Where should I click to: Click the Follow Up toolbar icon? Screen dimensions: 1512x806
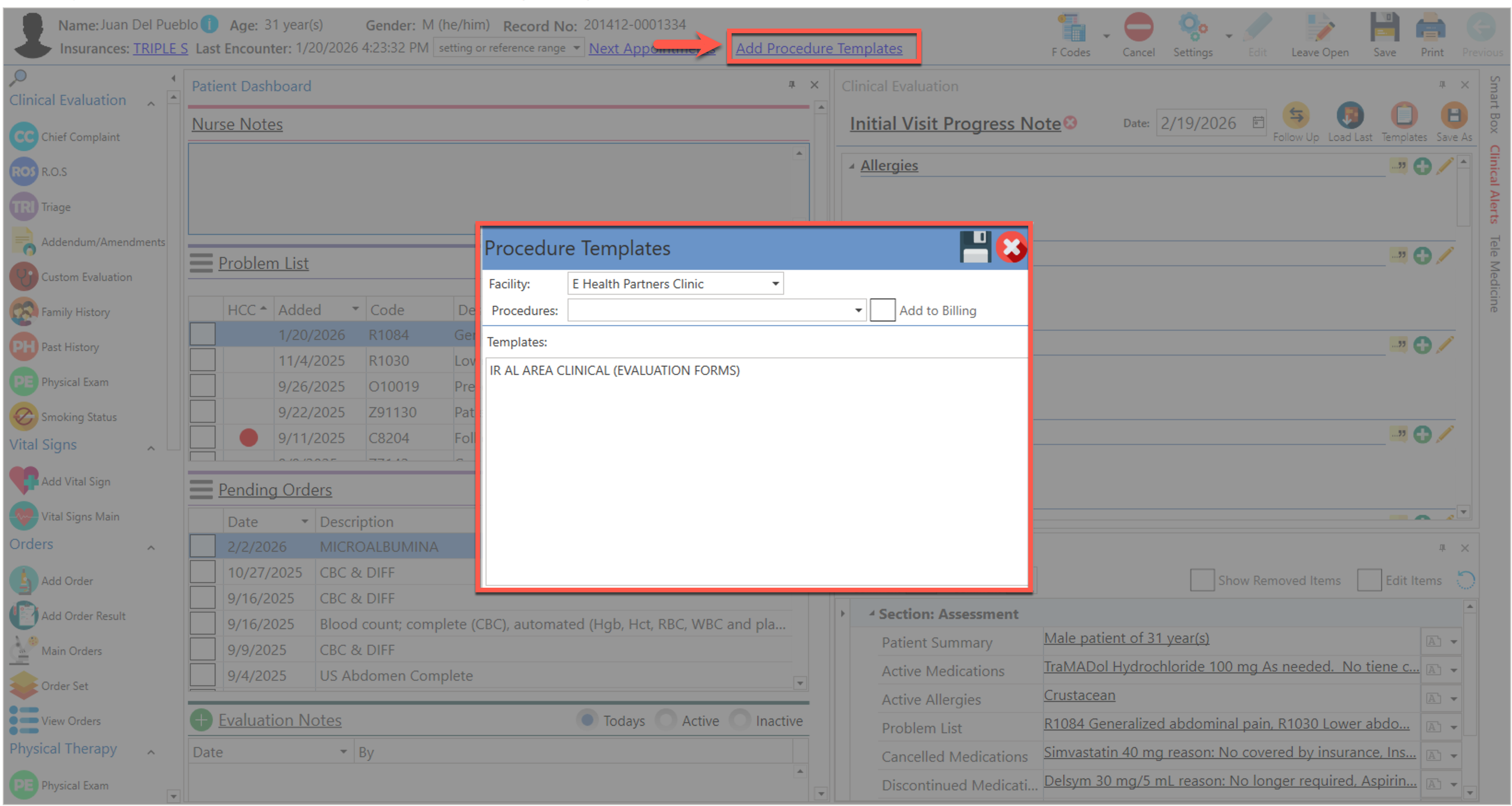tap(1295, 116)
